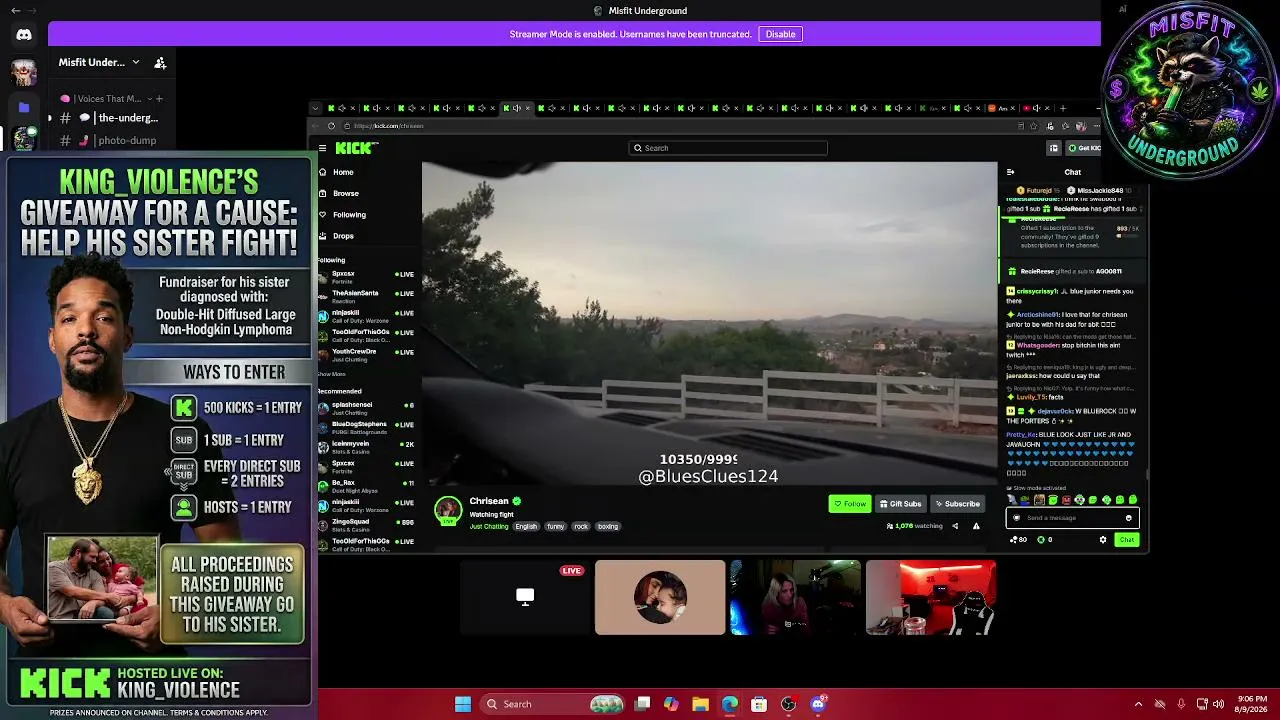
Task: Select the beige avatar participant tile
Action: click(660, 597)
